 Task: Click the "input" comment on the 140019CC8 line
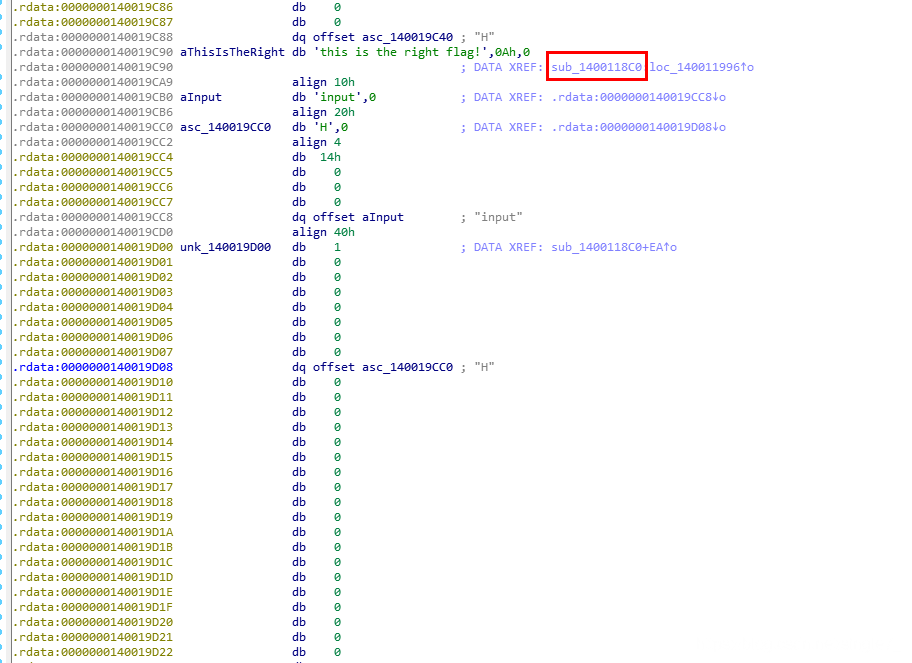[x=498, y=218]
